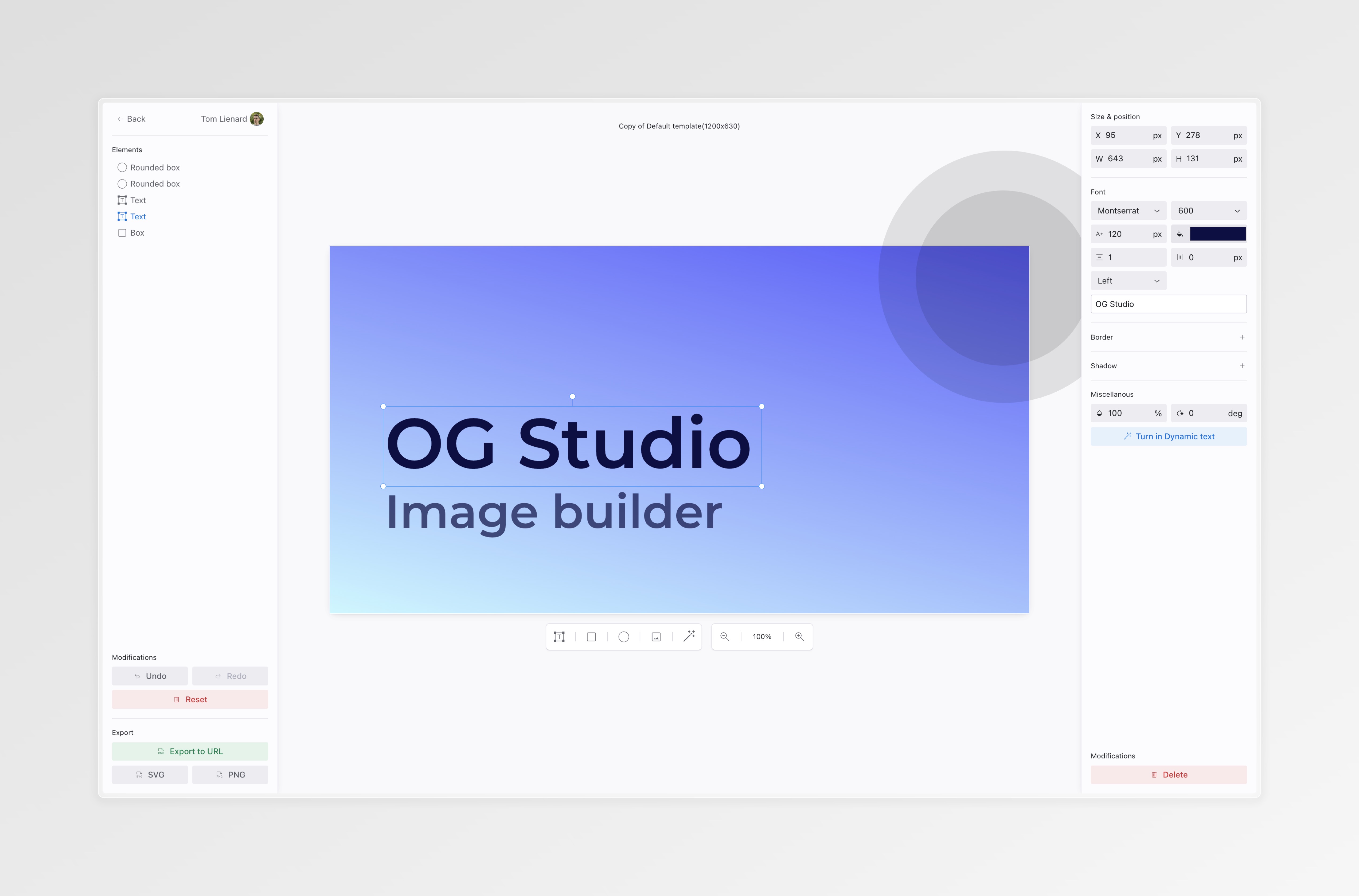Viewport: 1359px width, 896px height.
Task: Select first Rounded box element
Action: (x=149, y=167)
